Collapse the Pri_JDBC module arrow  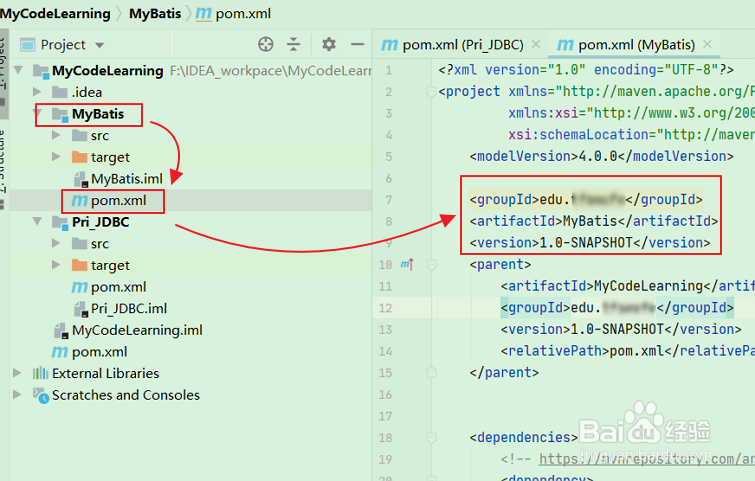(37, 221)
